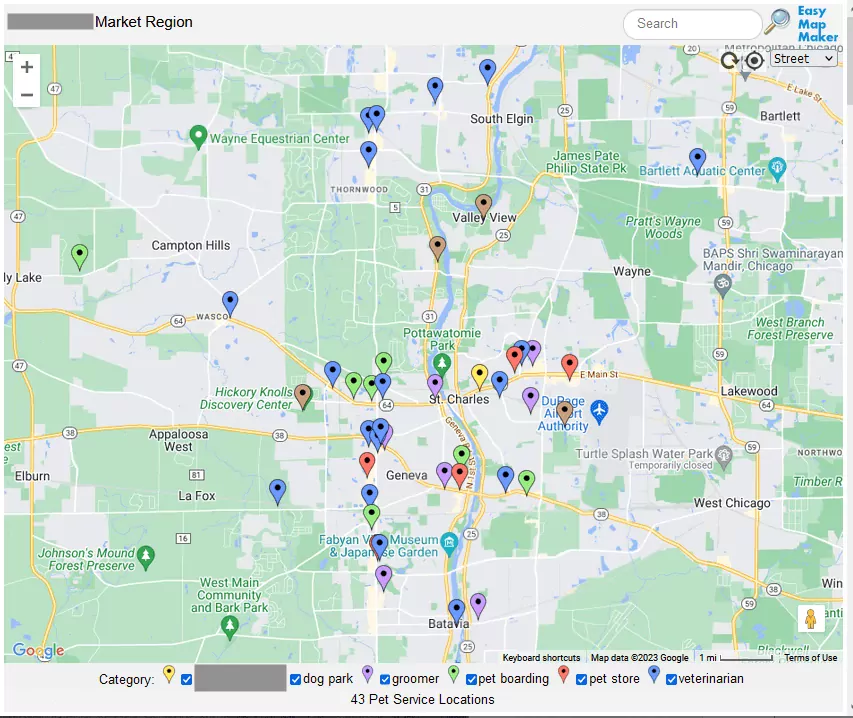Screen dimensions: 853x718
Task: Open the Street map type dropdown
Action: 803,59
